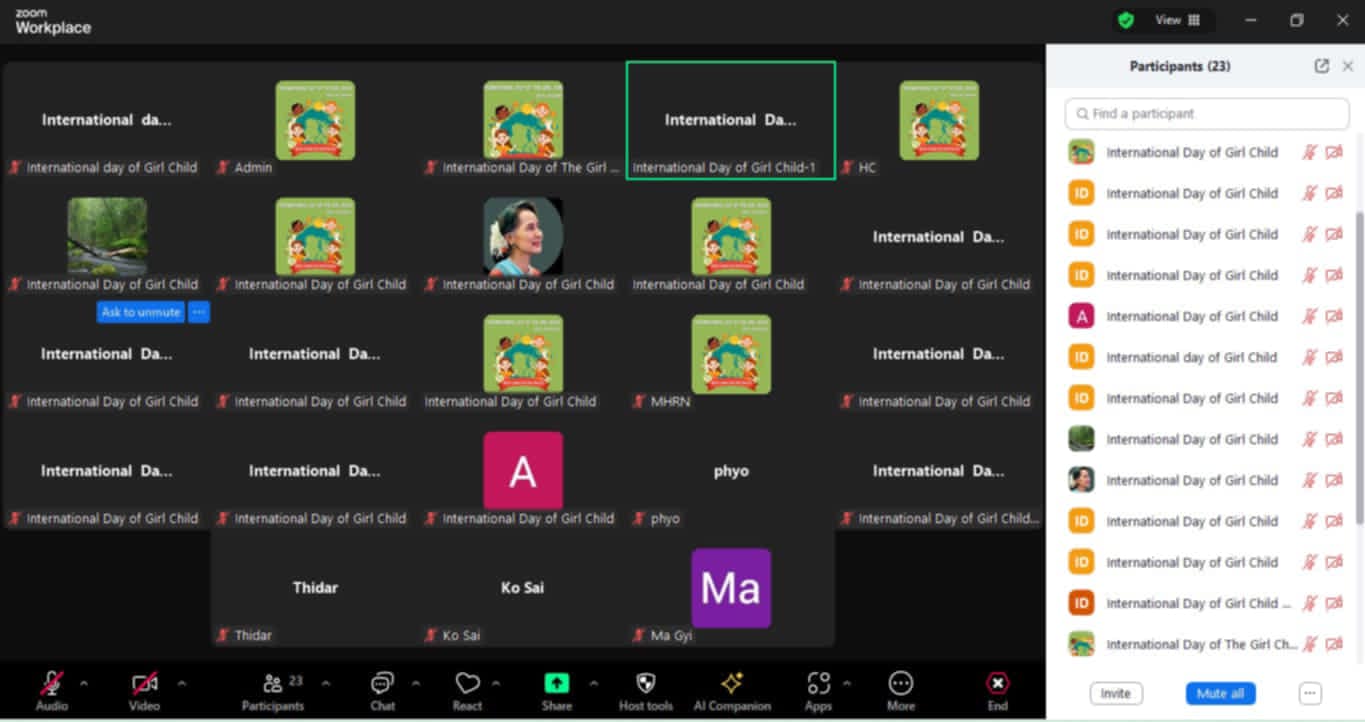Open the Apps icon in toolbar
The height and width of the screenshot is (722, 1365).
818,684
